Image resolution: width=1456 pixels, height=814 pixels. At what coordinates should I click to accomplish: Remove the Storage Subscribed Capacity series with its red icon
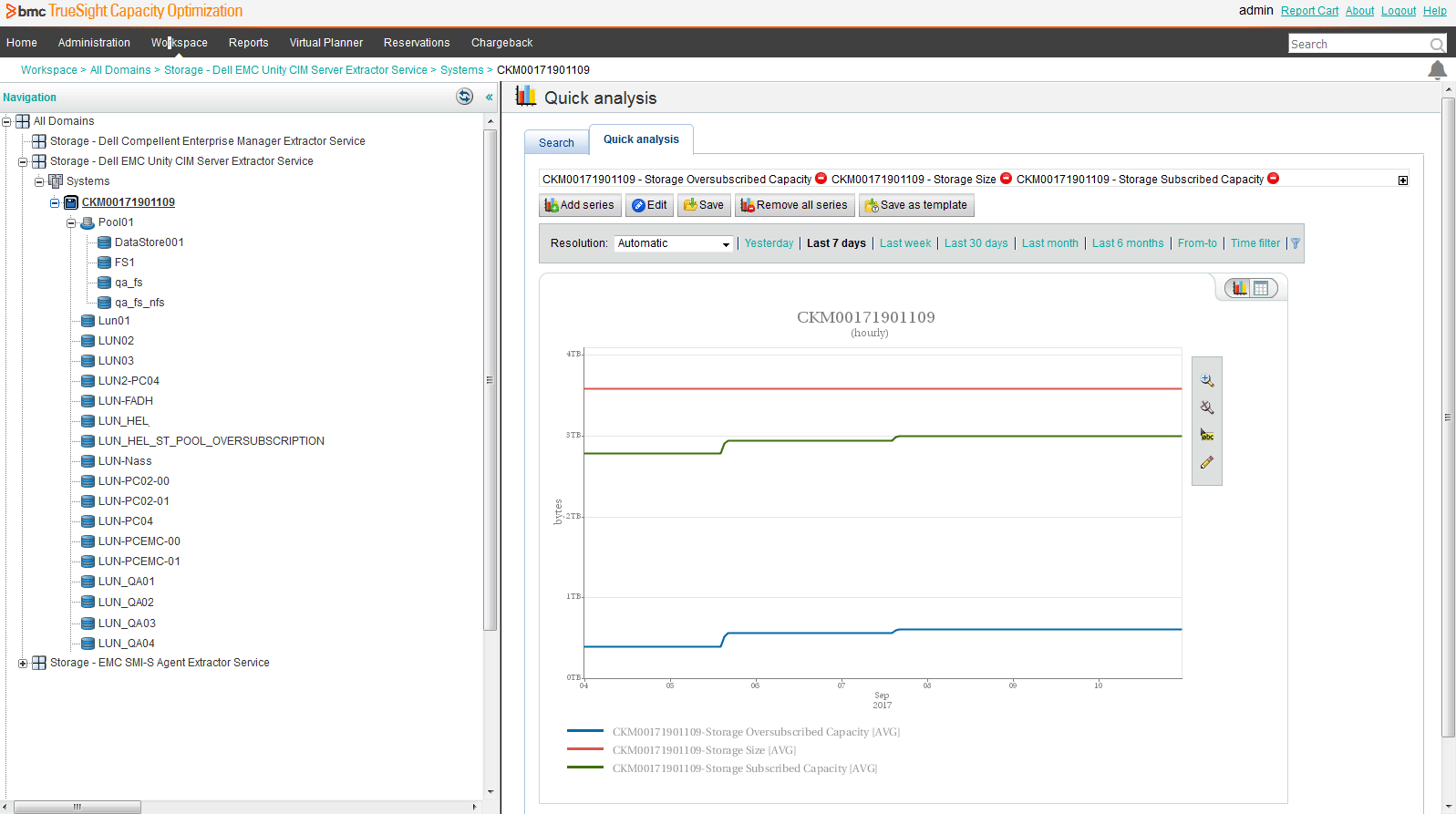click(1274, 179)
